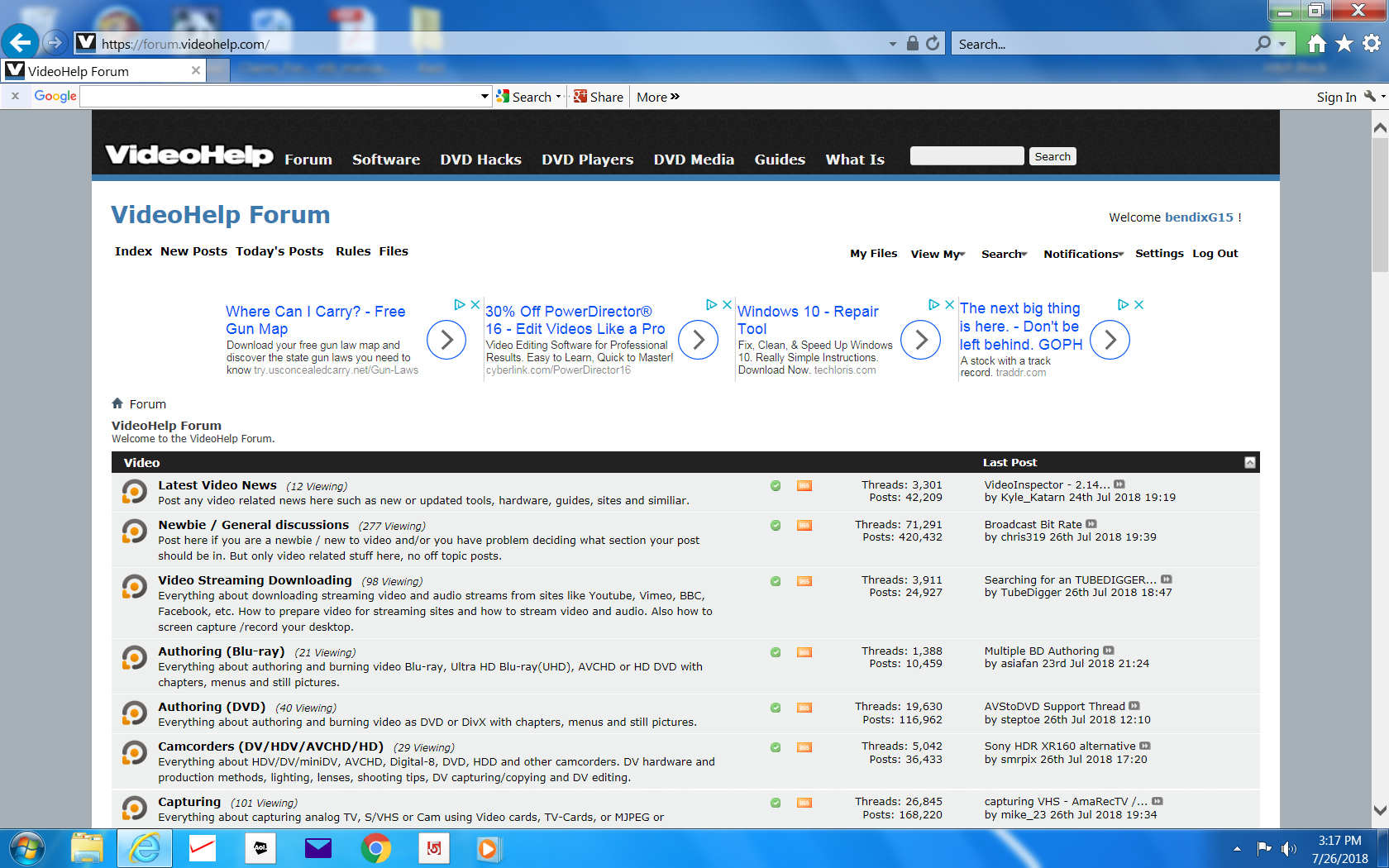Close the Google toolbar with its X
1389x868 pixels.
tap(15, 96)
